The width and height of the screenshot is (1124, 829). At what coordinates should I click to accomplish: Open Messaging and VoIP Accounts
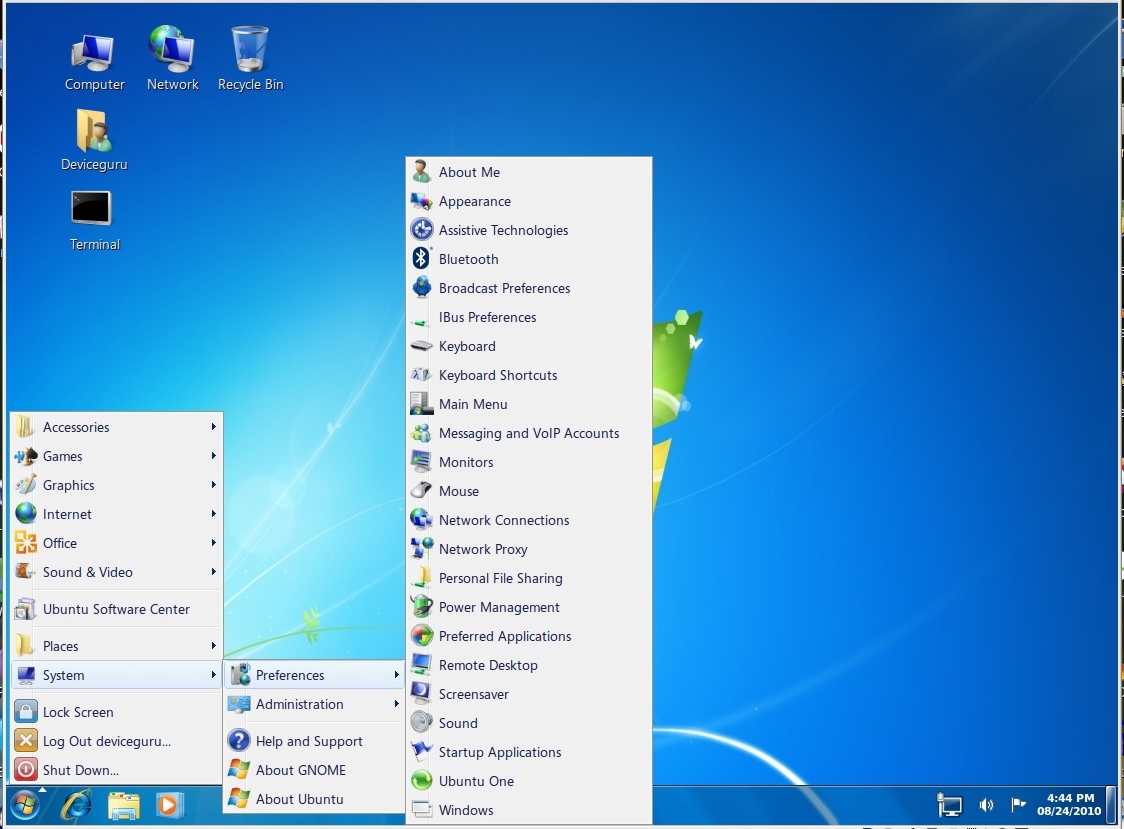click(x=529, y=433)
